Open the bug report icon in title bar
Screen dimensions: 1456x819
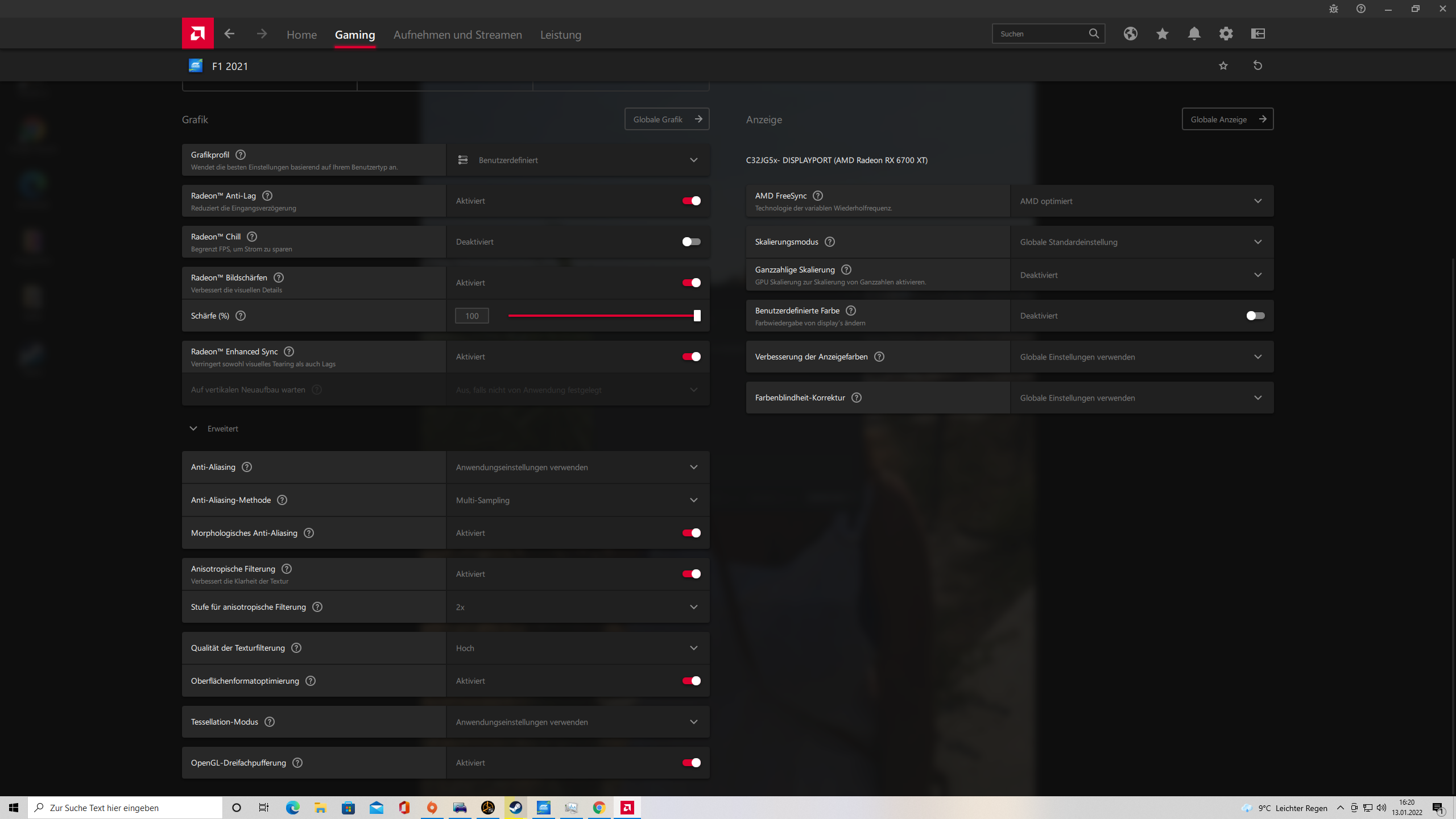click(1333, 9)
